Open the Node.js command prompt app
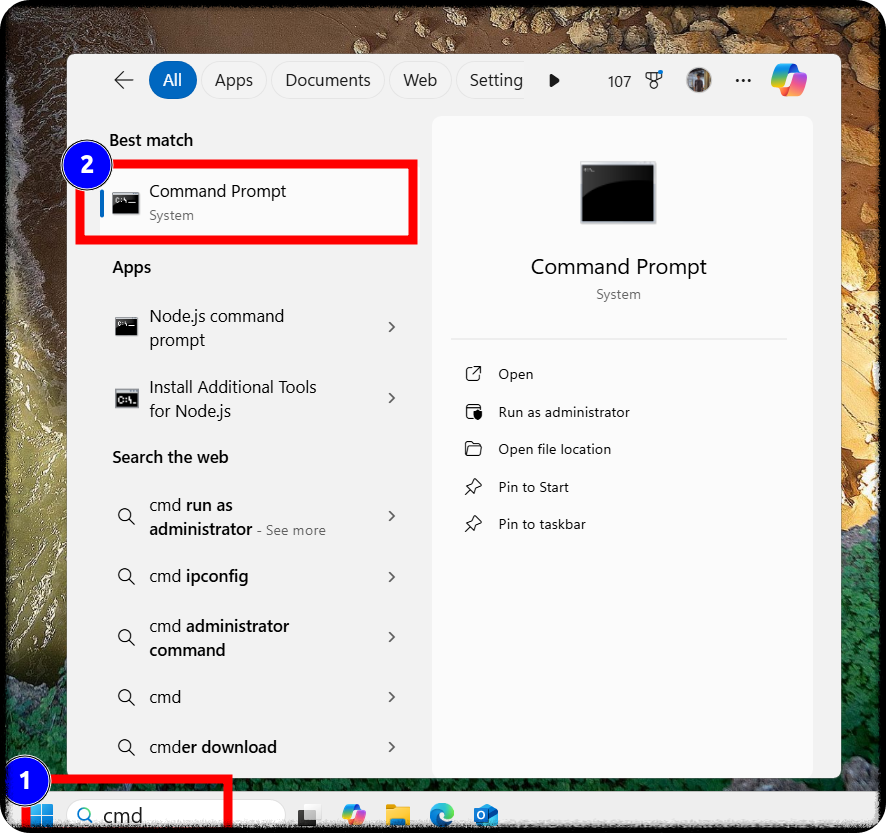The width and height of the screenshot is (886, 833). (253, 328)
